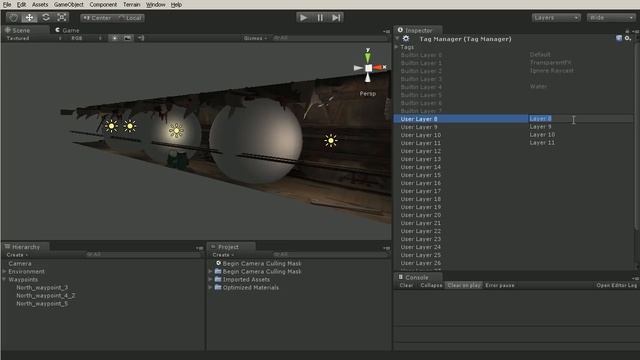Open the File menu
The height and width of the screenshot is (360, 640).
[x=7, y=4]
